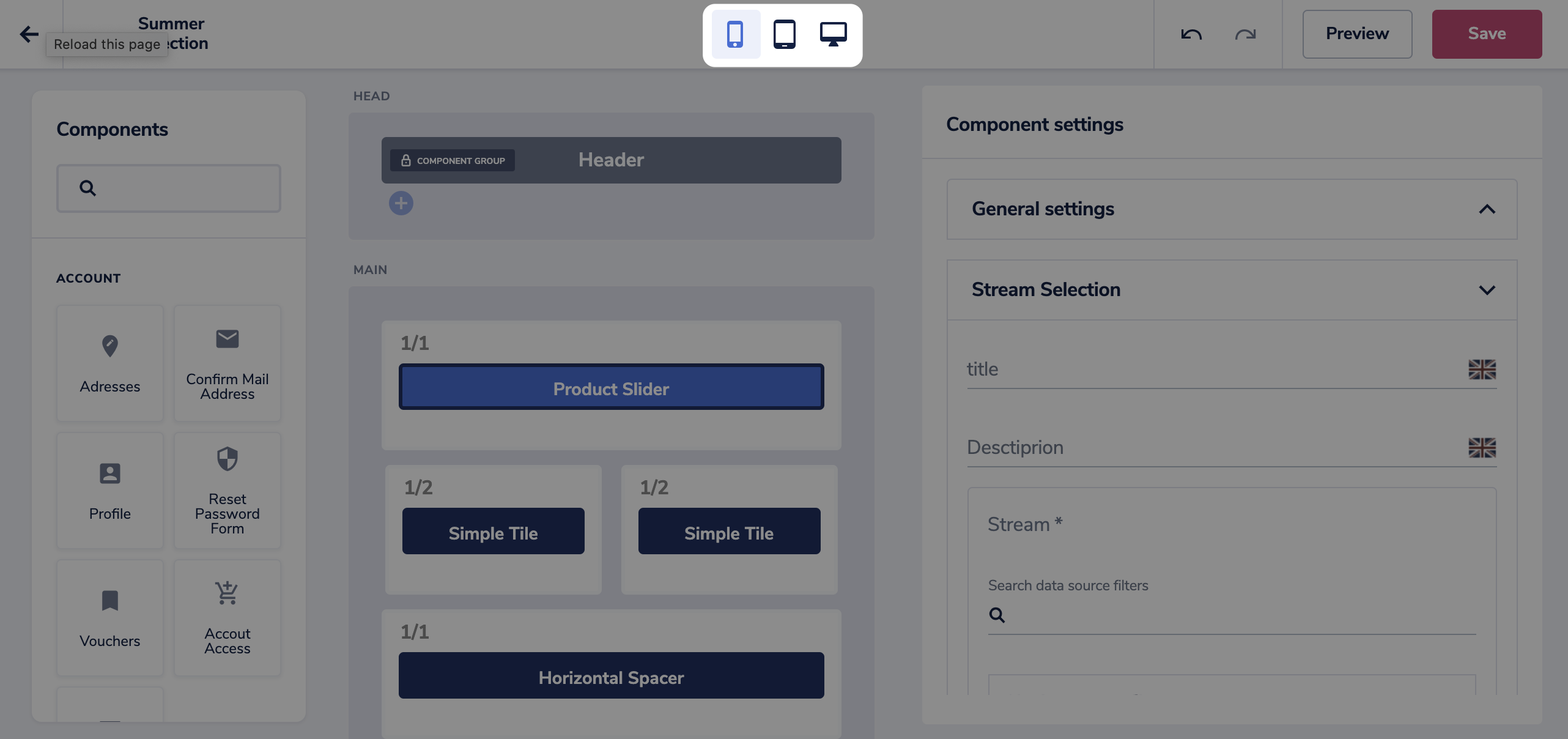Click the Components panel heading
This screenshot has height=739, width=1568.
point(113,130)
